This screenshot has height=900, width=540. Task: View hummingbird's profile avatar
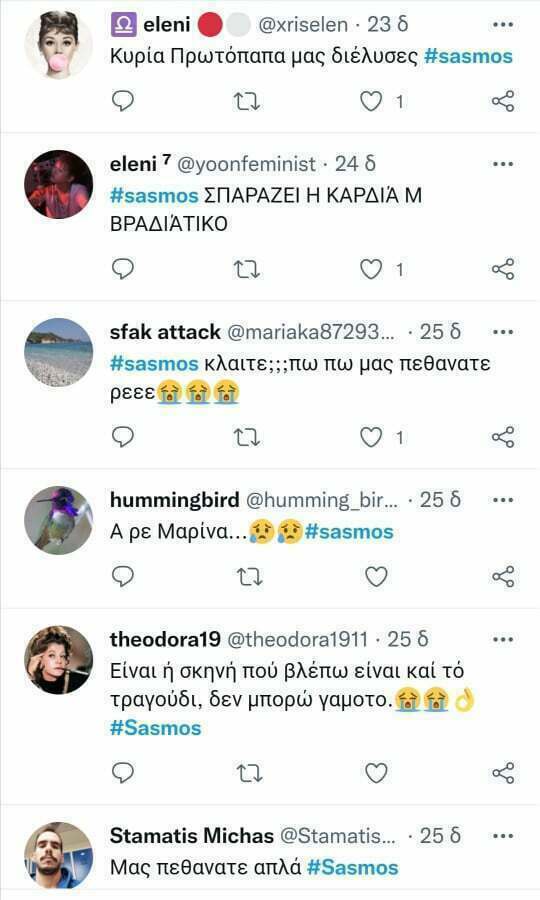click(59, 520)
